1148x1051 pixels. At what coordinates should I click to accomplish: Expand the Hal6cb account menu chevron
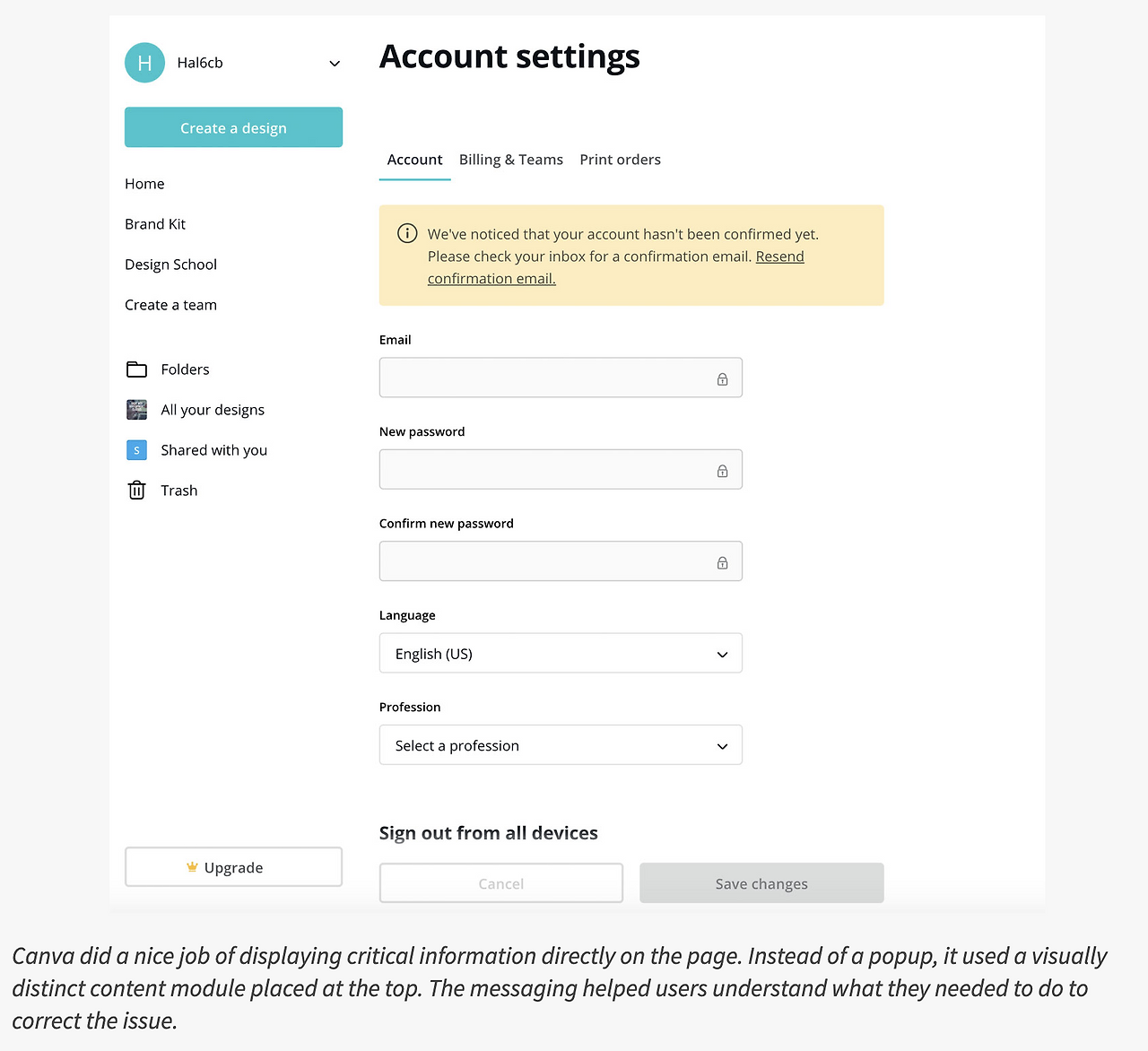[335, 64]
